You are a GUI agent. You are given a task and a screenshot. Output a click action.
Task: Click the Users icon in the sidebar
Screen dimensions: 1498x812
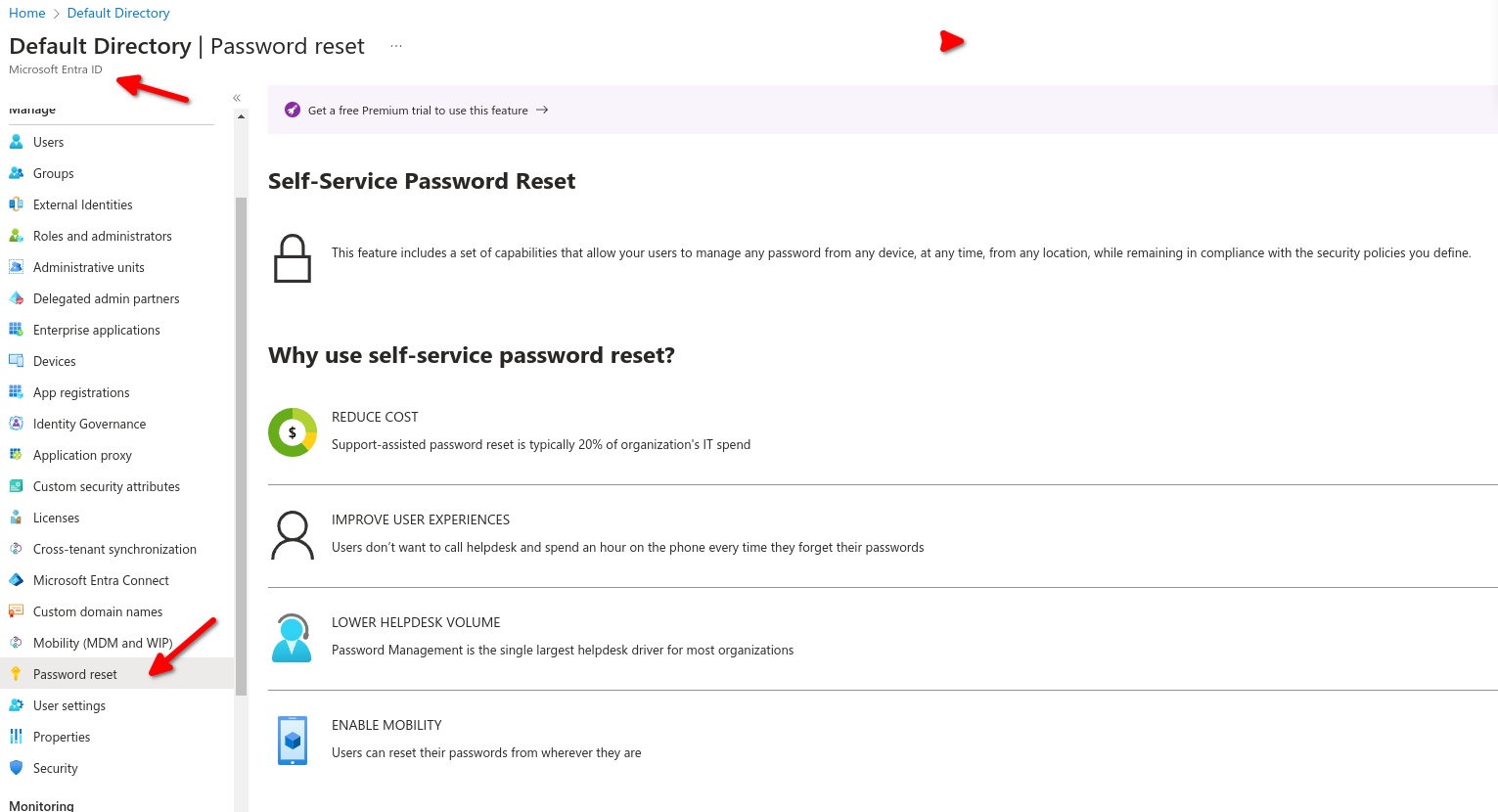coord(16,142)
